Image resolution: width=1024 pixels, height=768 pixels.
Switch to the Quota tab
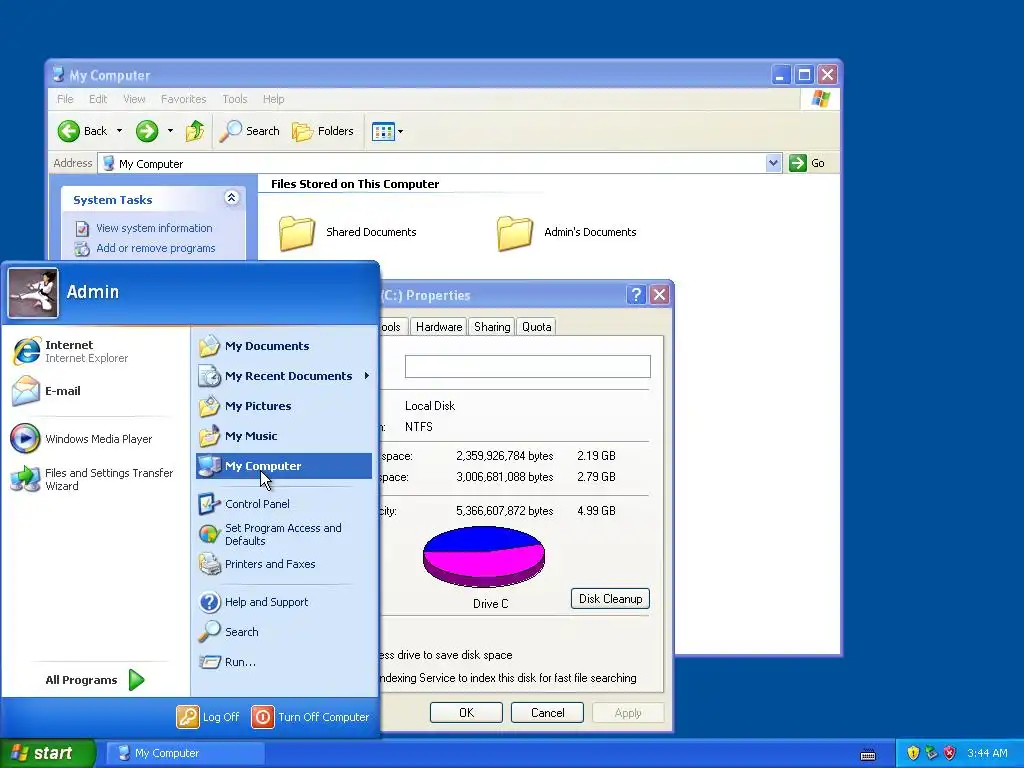(537, 327)
